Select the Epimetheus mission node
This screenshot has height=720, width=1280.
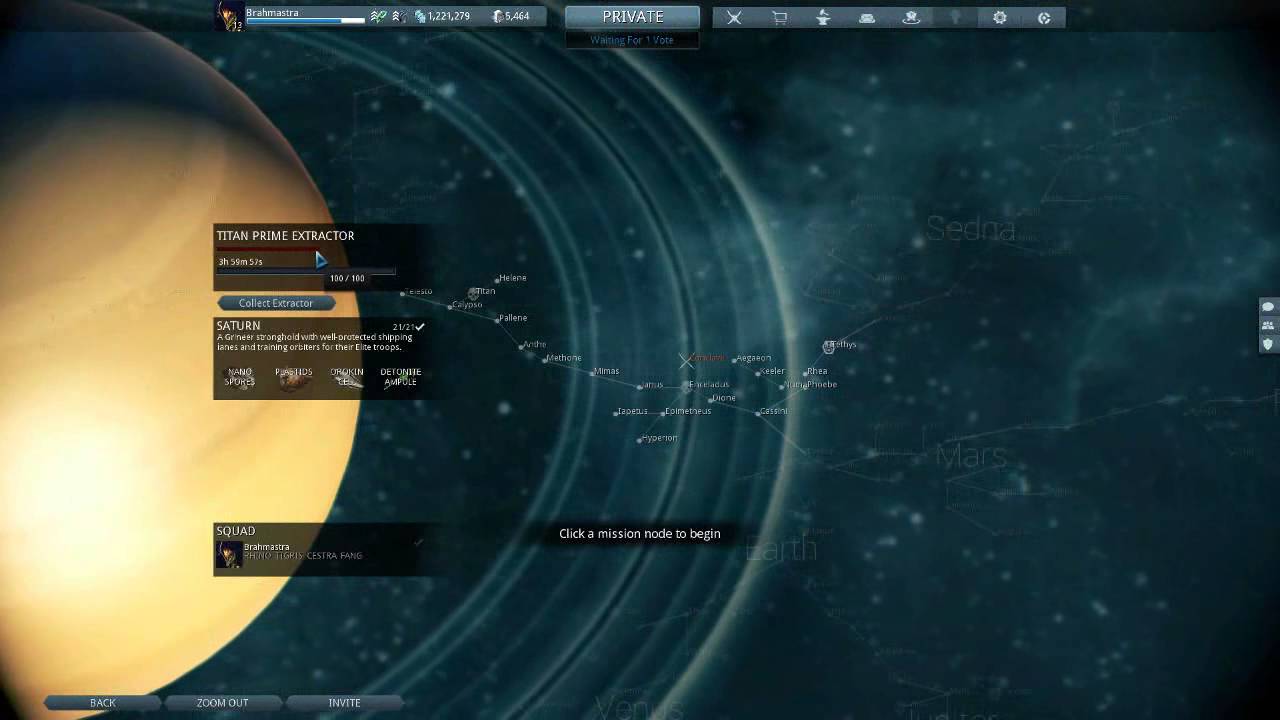(x=663, y=412)
